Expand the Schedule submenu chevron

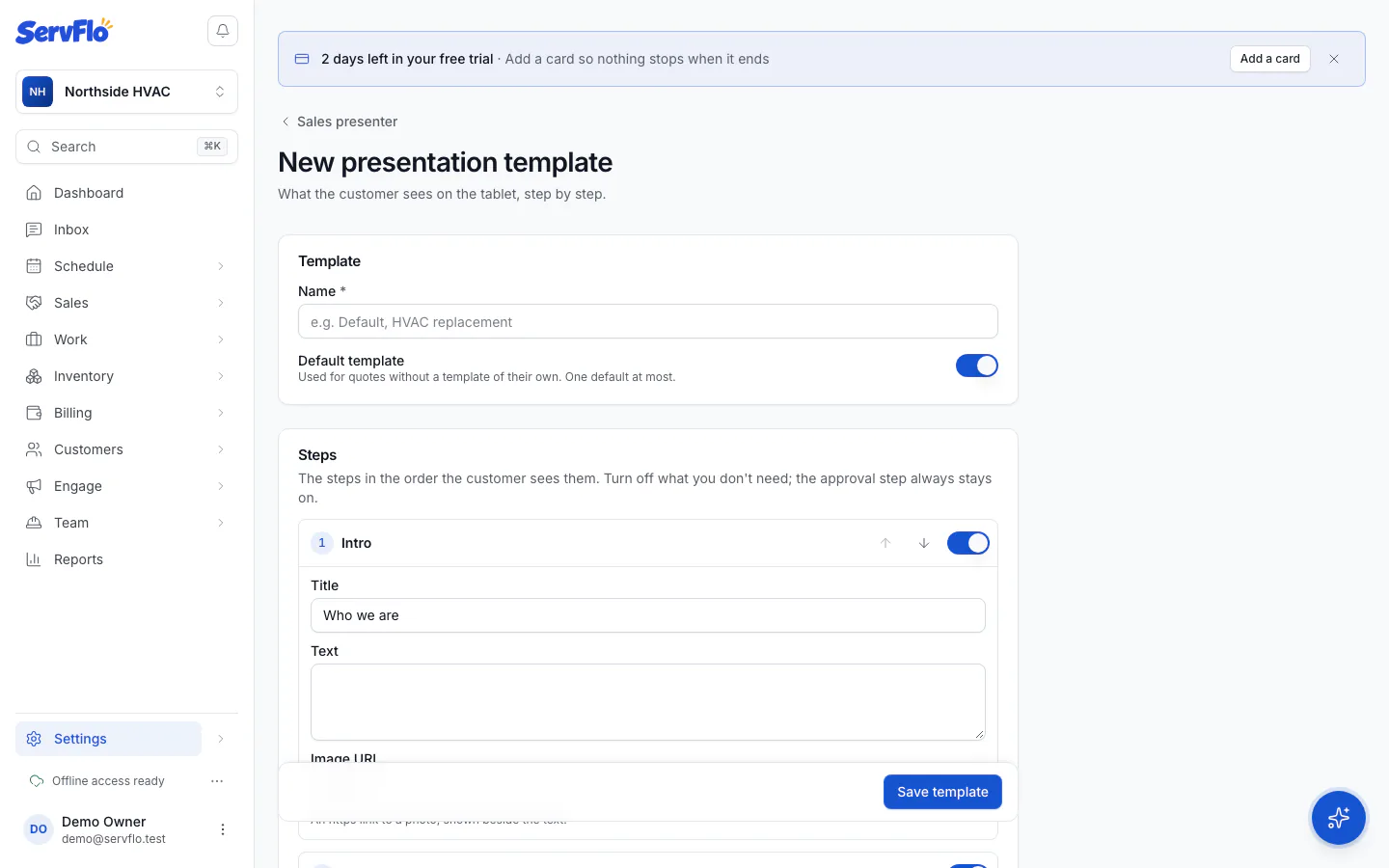[221, 266]
